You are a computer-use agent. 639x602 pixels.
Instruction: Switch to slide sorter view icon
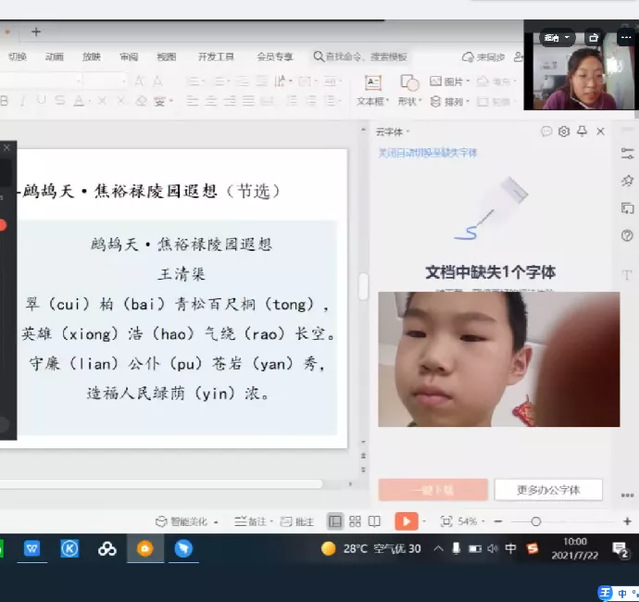[355, 521]
